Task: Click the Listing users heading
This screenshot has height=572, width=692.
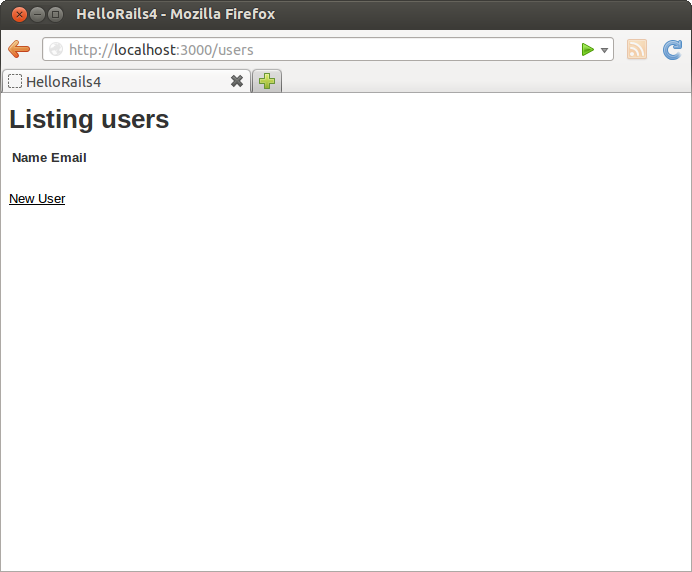Action: click(x=89, y=120)
